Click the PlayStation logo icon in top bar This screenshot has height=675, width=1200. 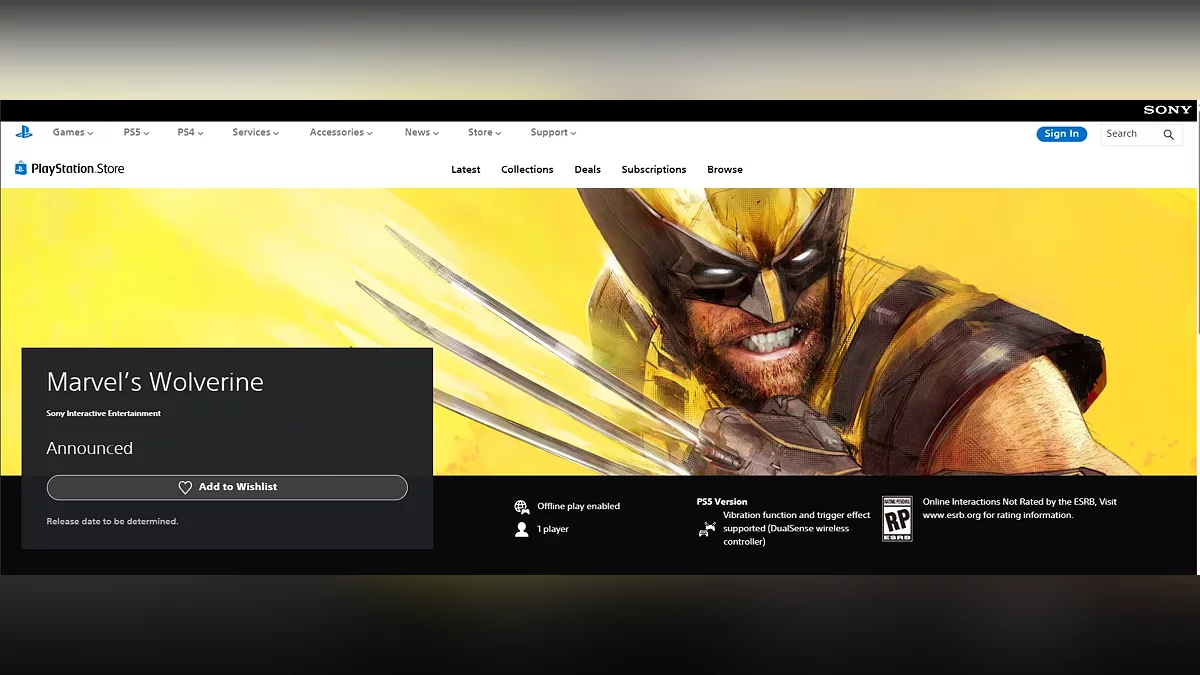tap(24, 132)
